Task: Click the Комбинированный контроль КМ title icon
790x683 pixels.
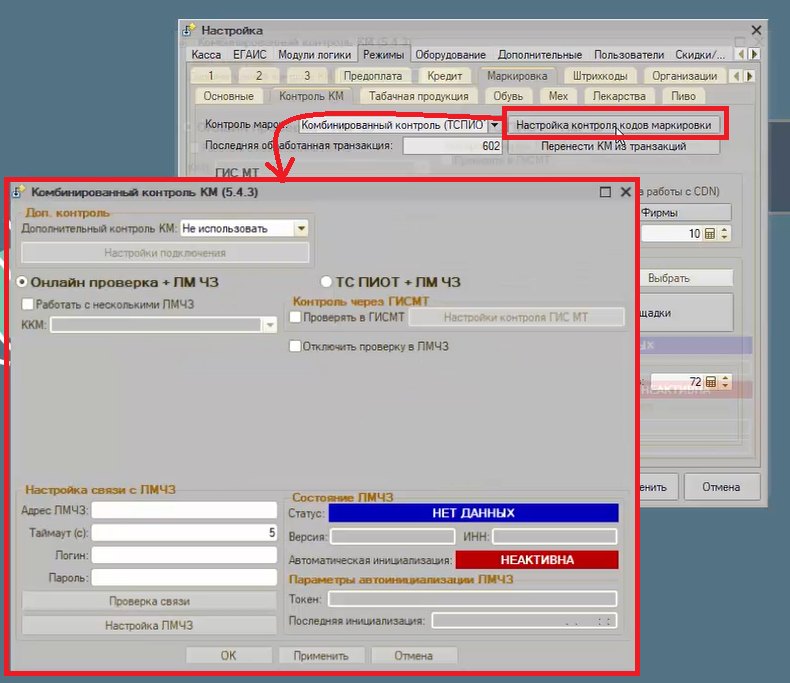Action: 19,192
